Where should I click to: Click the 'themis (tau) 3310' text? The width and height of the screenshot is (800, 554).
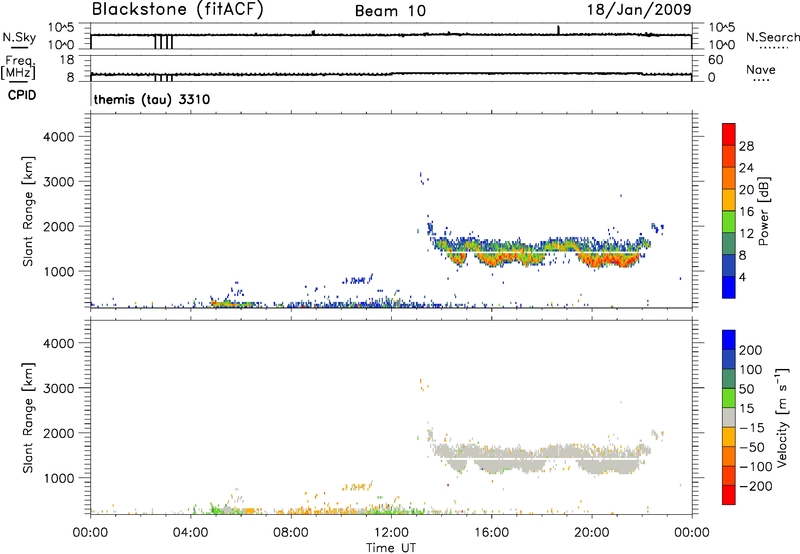(x=152, y=99)
